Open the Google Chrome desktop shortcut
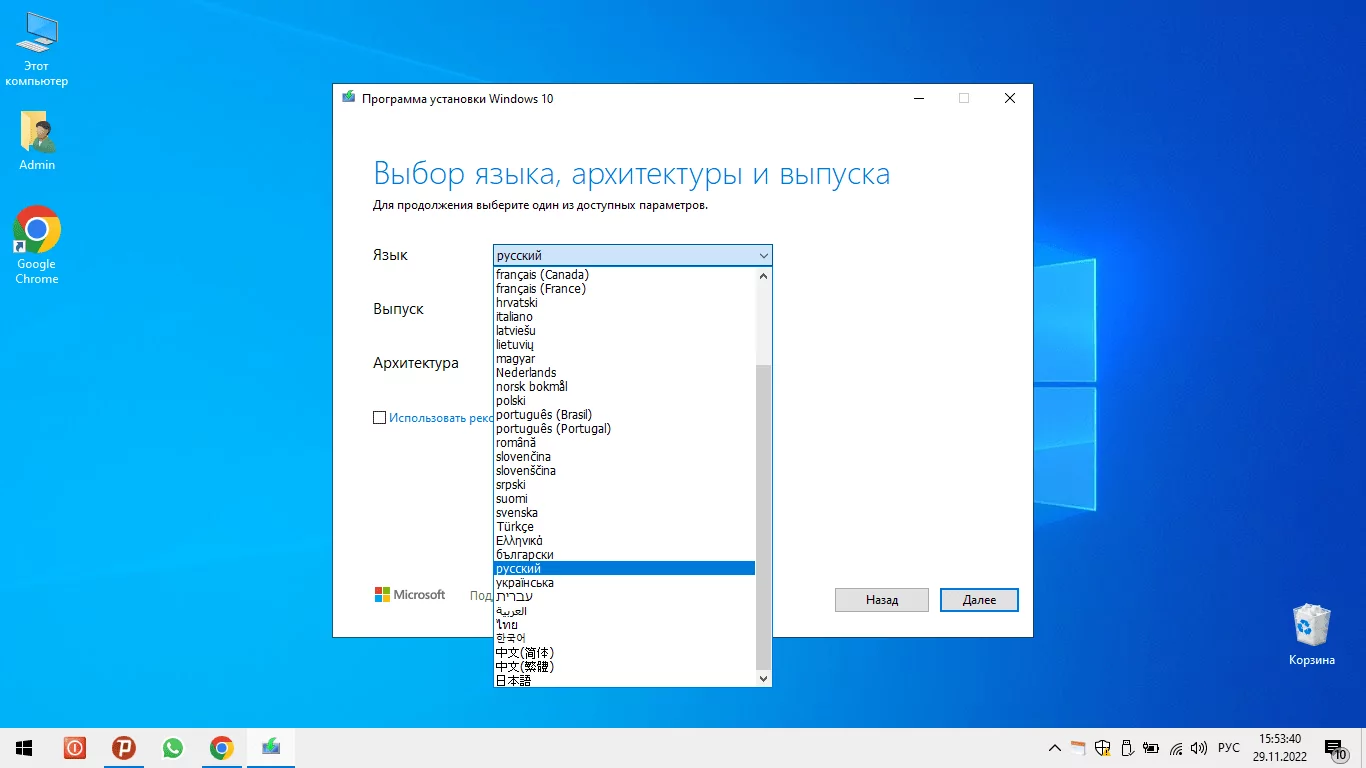The width and height of the screenshot is (1366, 768). pyautogui.click(x=37, y=245)
